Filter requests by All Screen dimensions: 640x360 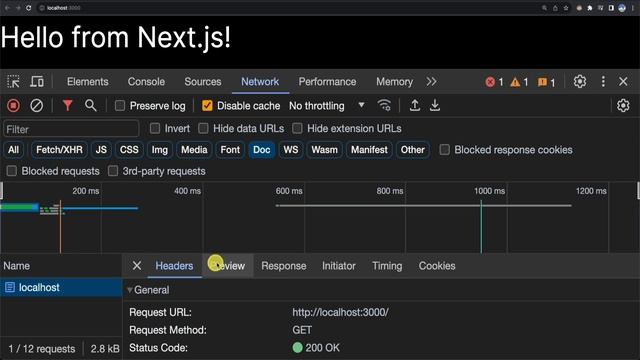(x=13, y=150)
